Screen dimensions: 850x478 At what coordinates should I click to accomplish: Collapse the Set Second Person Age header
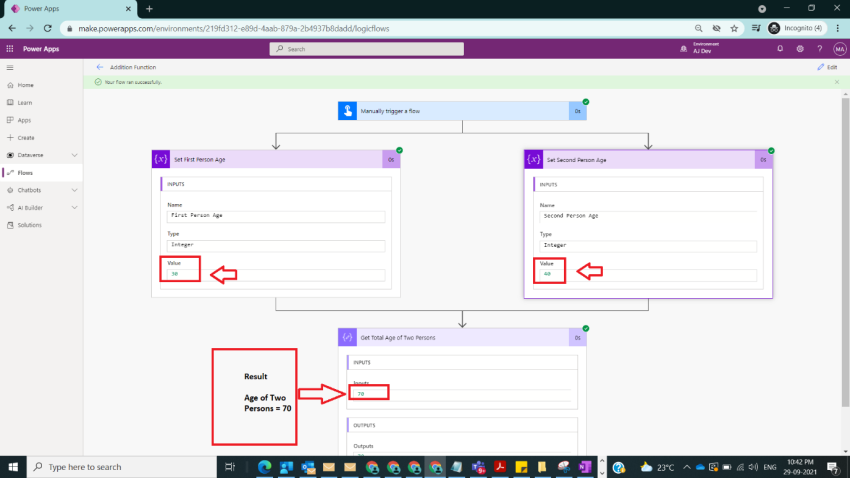click(x=648, y=160)
